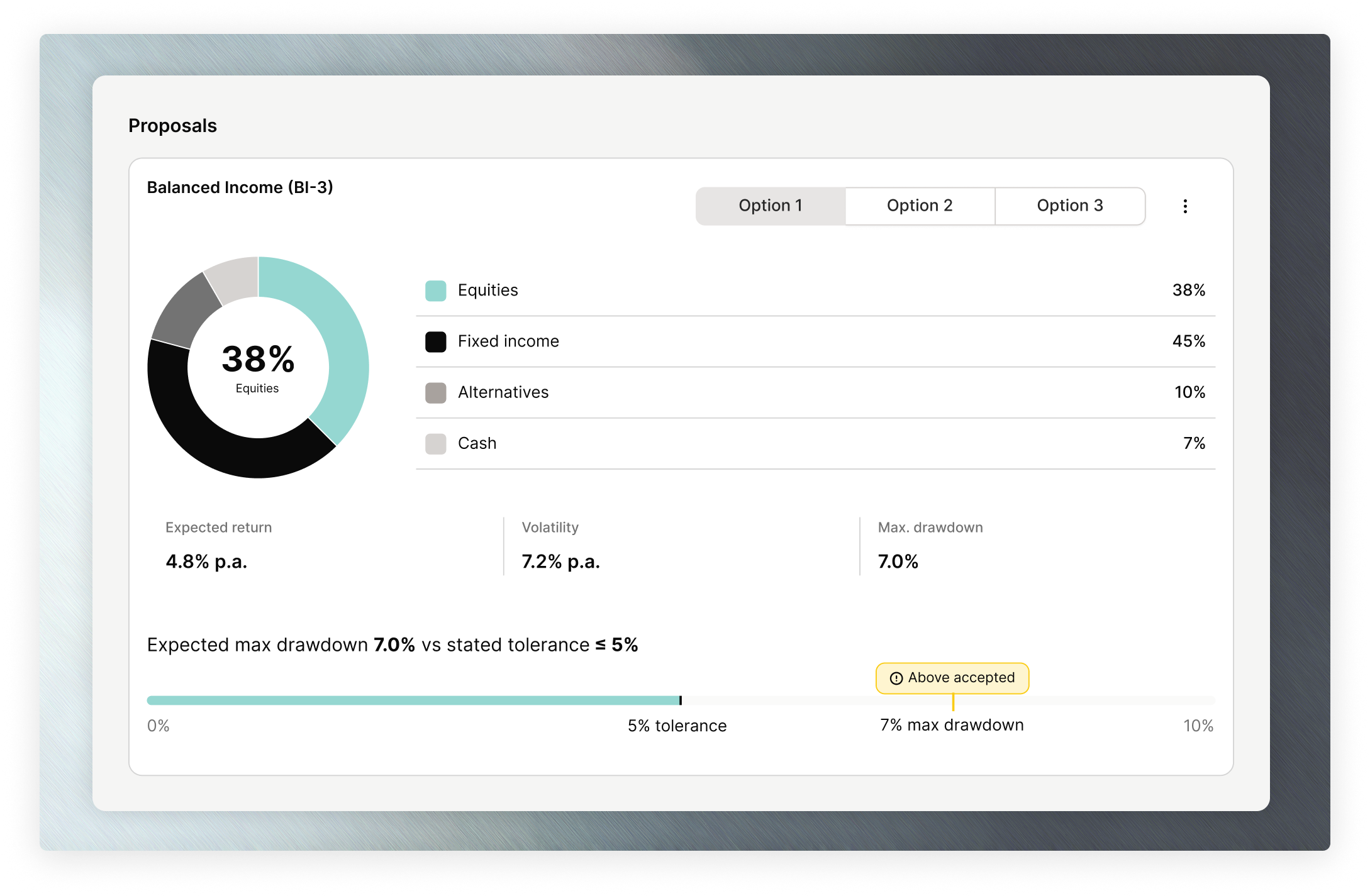This screenshot has width=1370, height=896.
Task: Select the Alternatives legend label
Action: pyautogui.click(x=503, y=392)
